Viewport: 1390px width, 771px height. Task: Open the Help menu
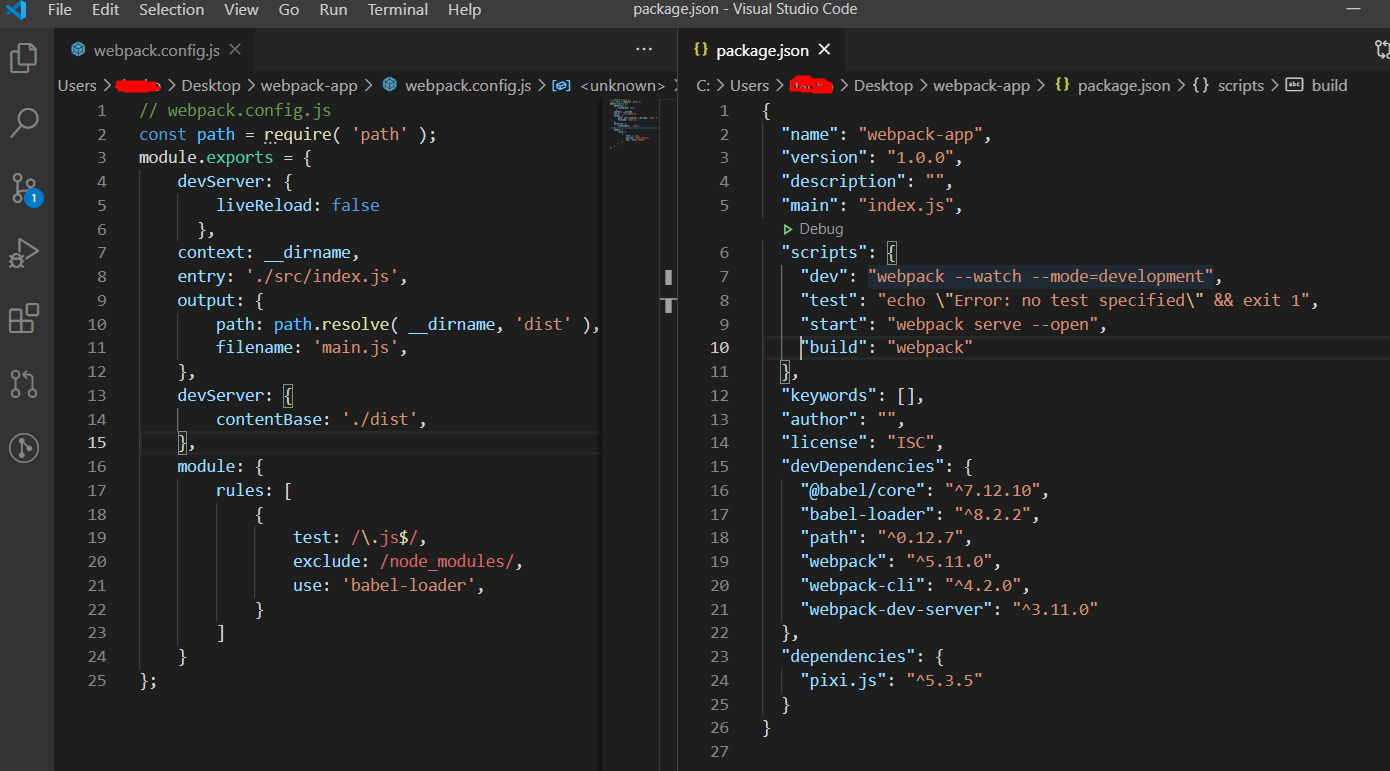pos(464,10)
